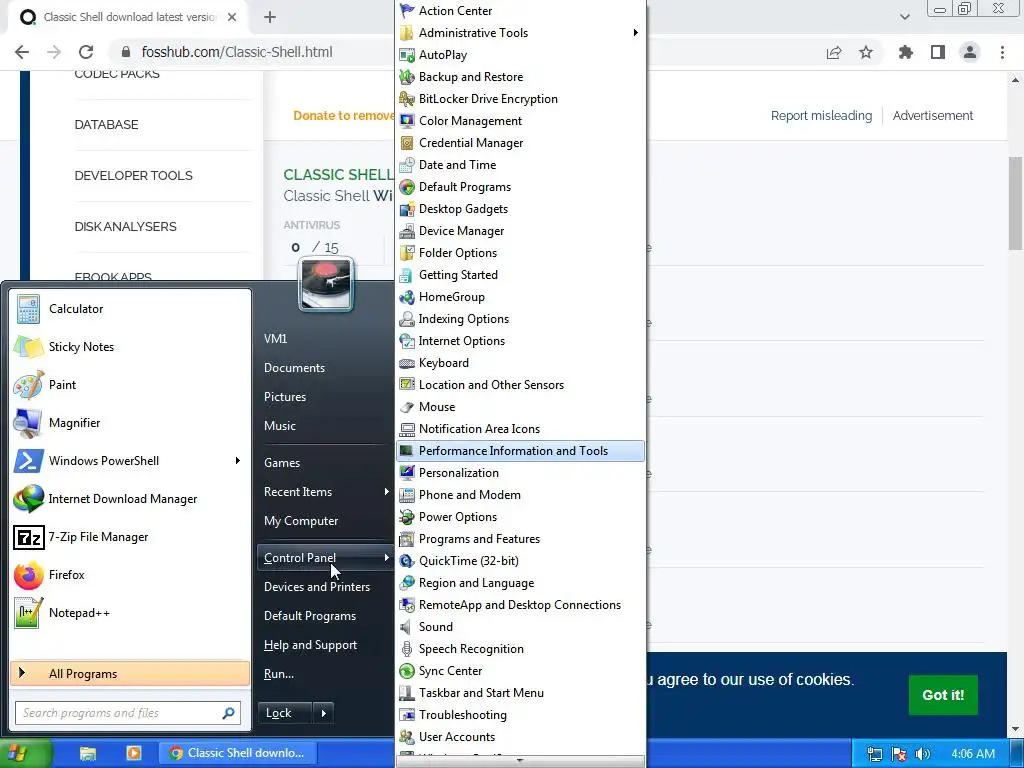Click the clock showing 4:06 AM

coord(973,754)
